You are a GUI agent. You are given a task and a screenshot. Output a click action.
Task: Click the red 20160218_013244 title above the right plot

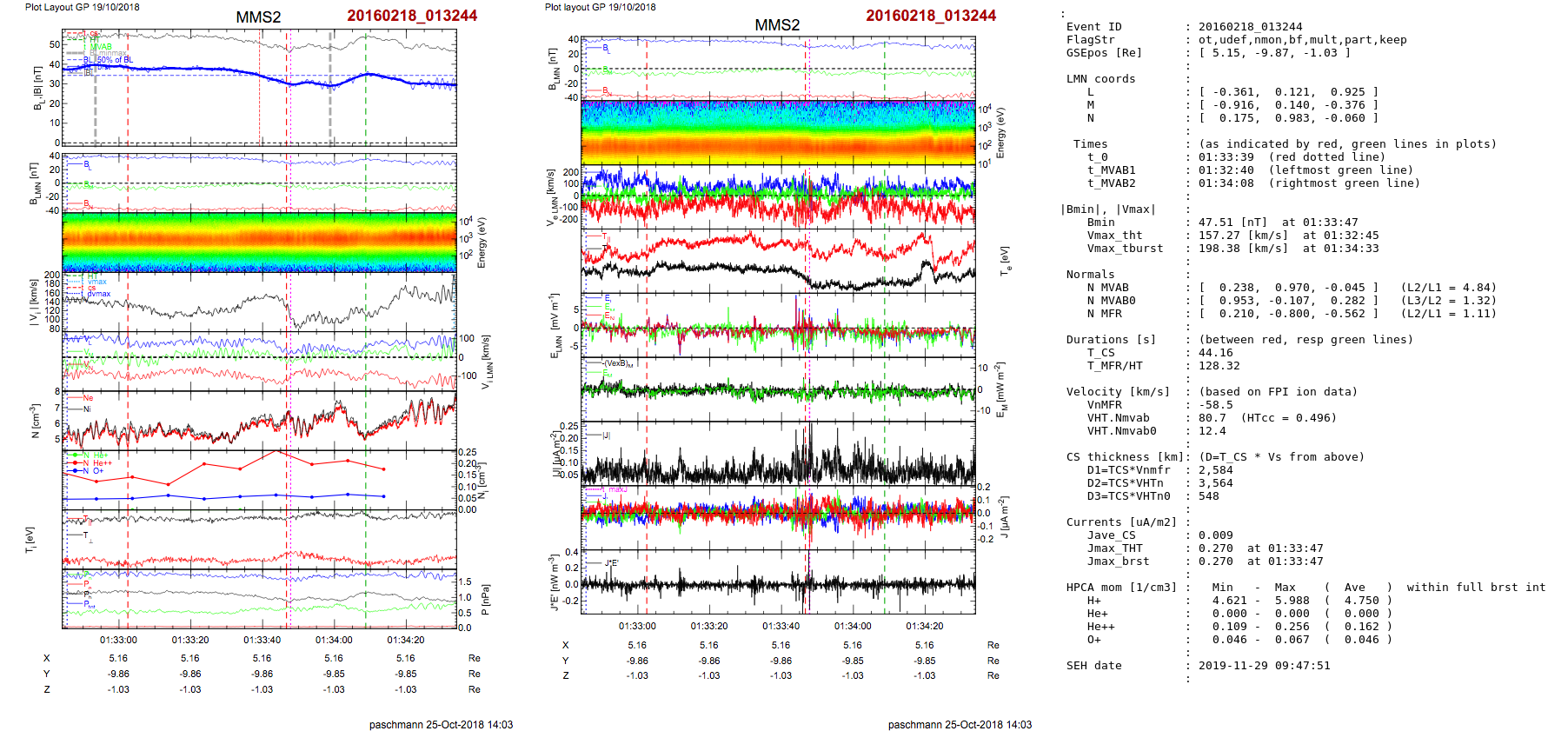click(x=931, y=16)
